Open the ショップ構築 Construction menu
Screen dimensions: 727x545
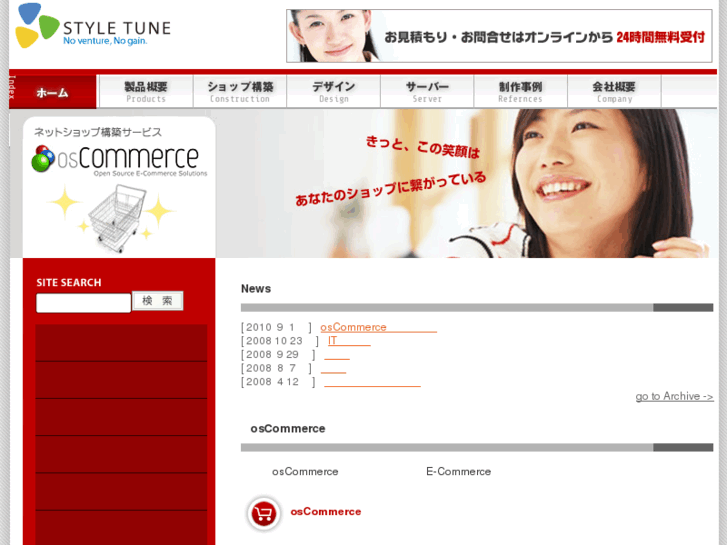point(240,92)
